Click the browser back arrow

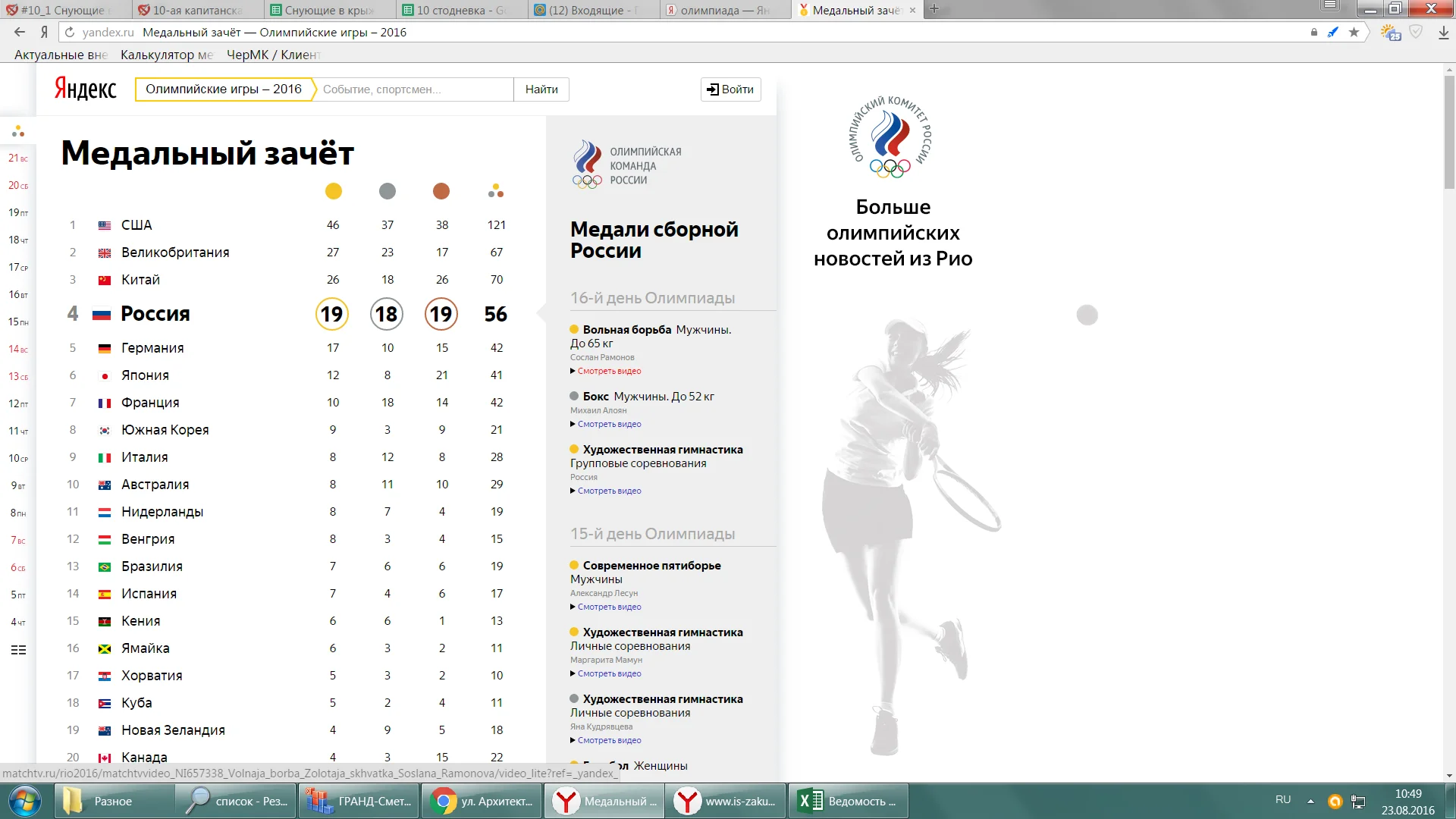tap(20, 32)
